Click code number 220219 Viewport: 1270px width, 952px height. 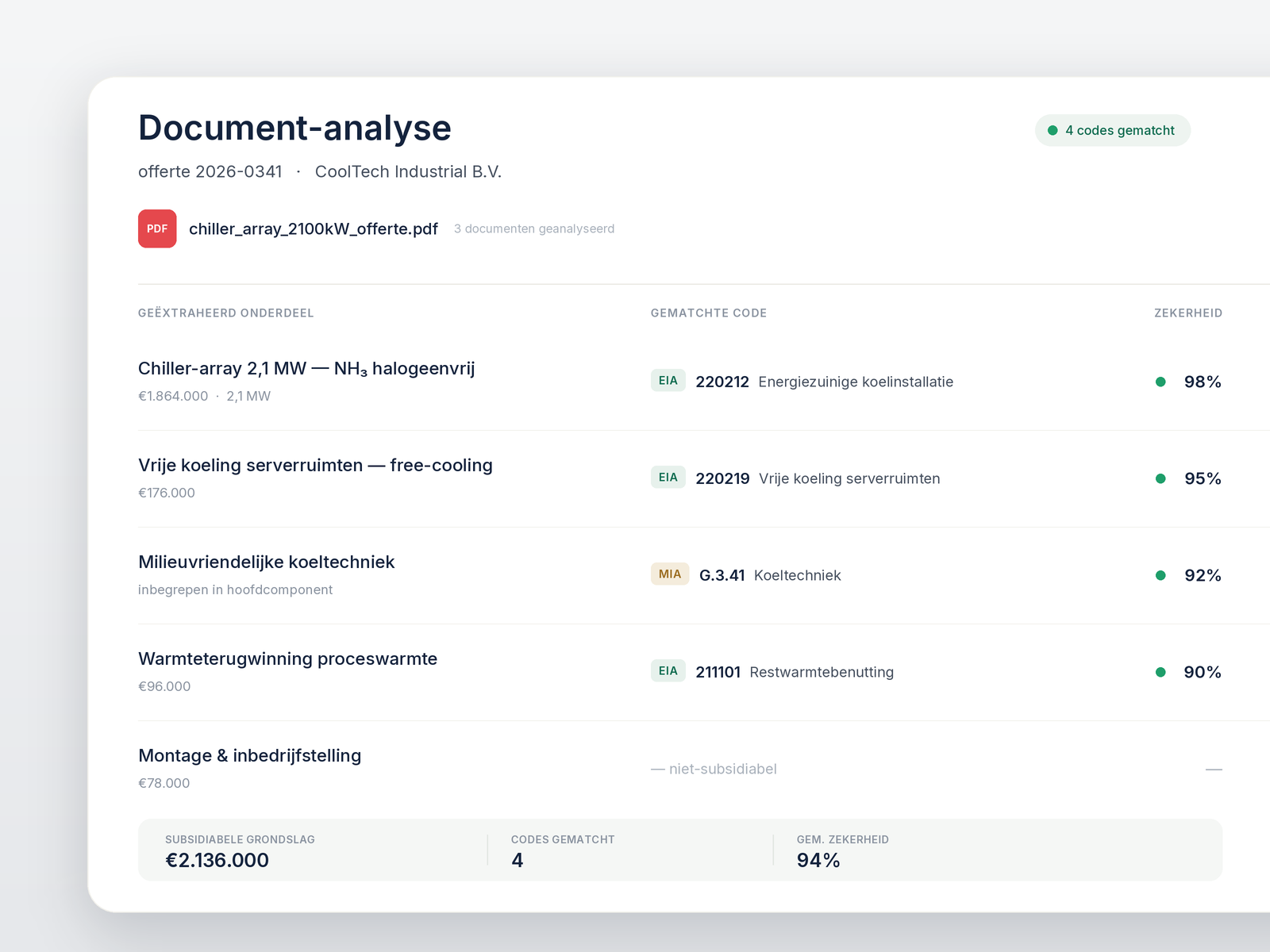point(722,478)
